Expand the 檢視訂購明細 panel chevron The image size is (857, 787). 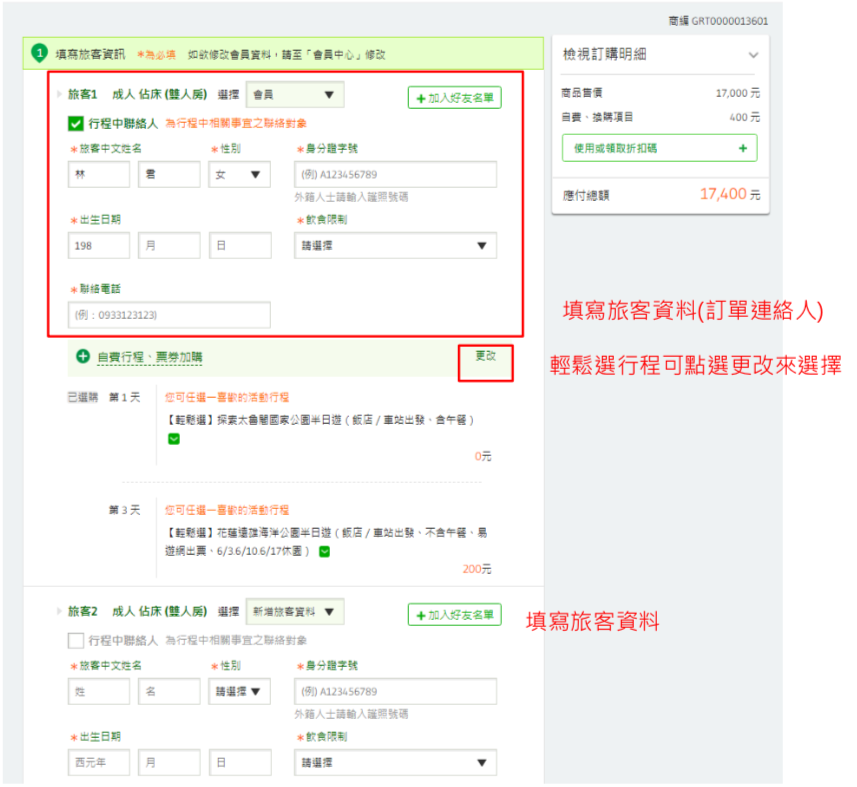tap(753, 55)
